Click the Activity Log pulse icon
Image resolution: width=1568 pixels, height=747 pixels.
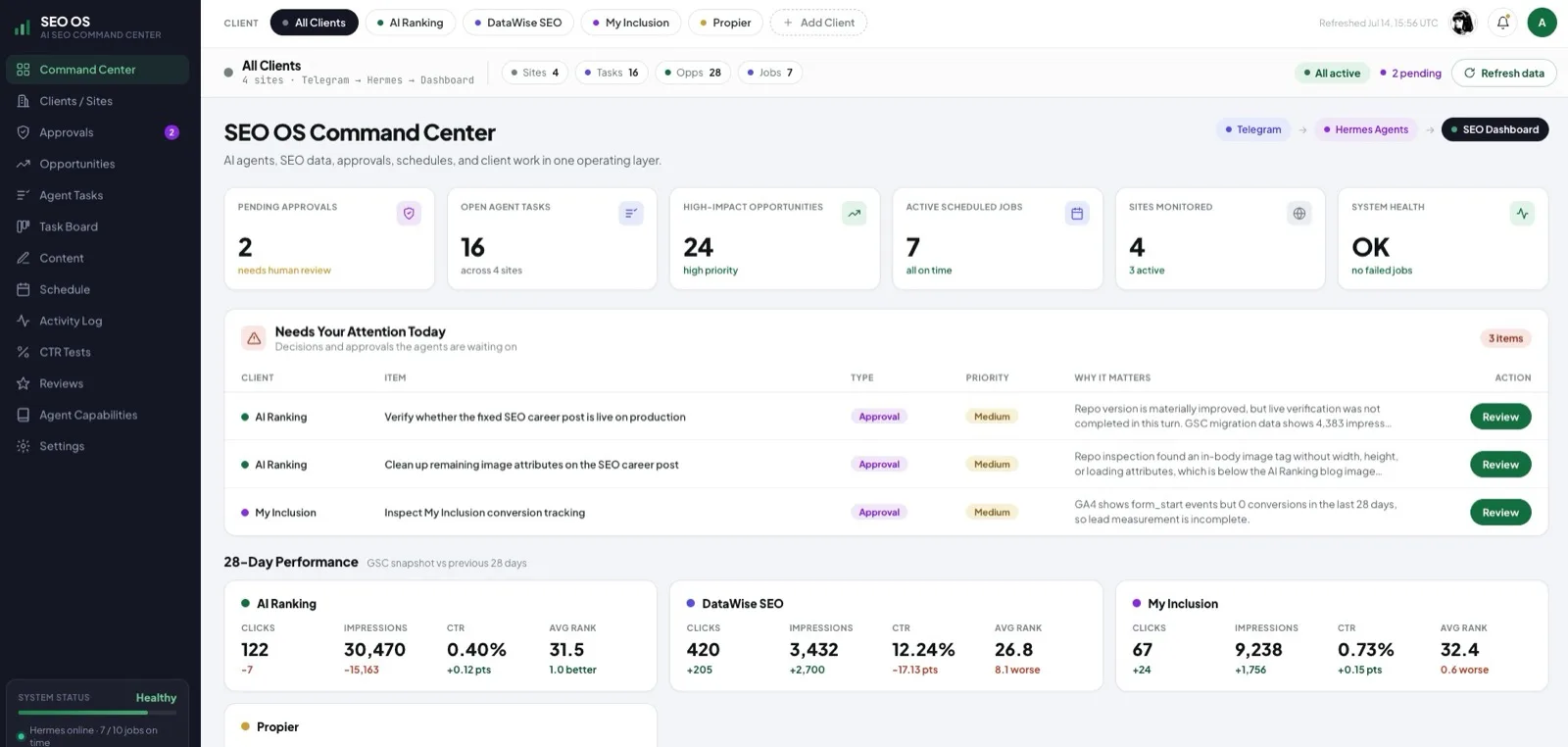click(24, 321)
